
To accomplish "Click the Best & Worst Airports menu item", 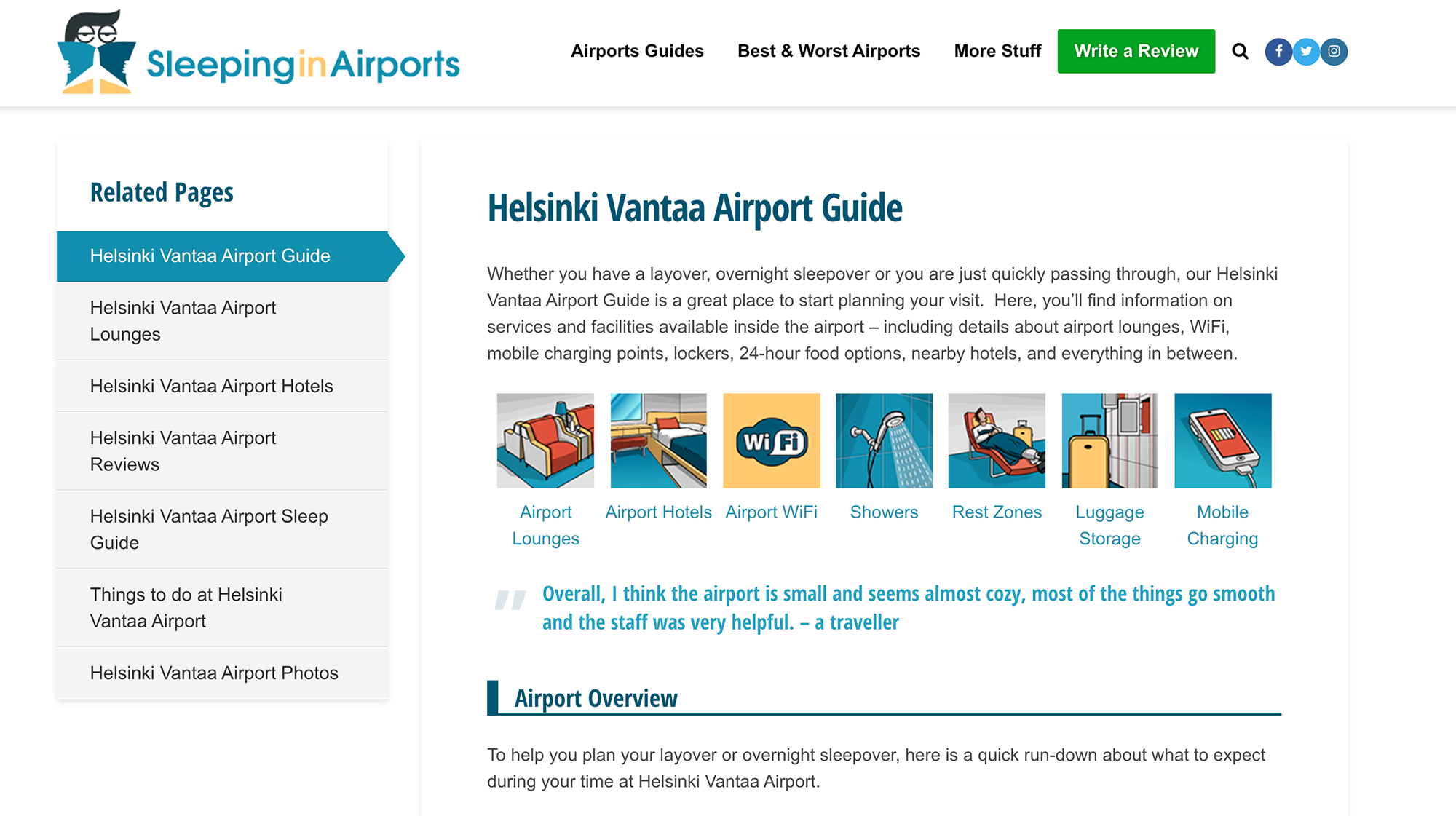I will (828, 51).
